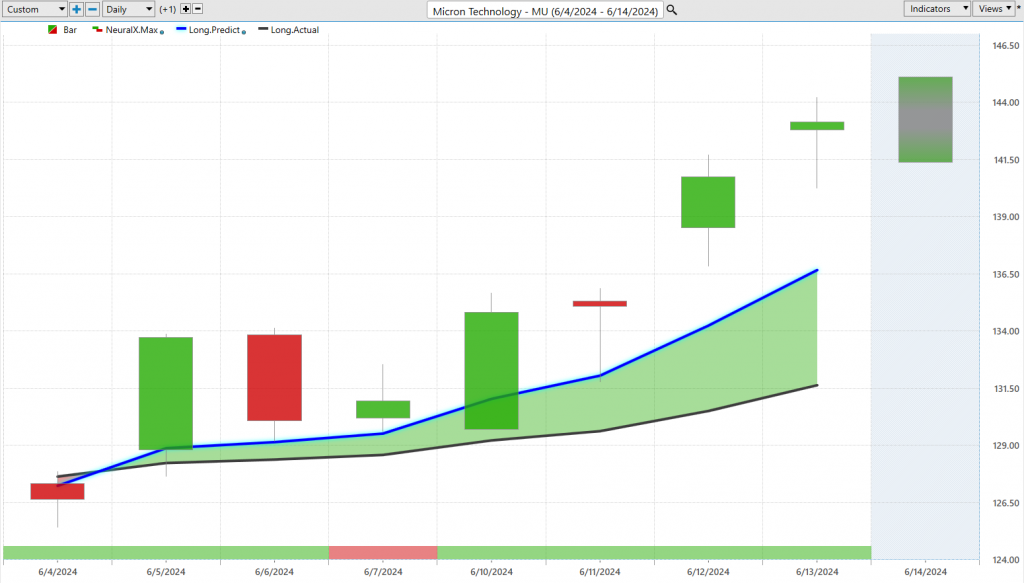Open the Custom date range dropdown
This screenshot has width=1024, height=583.
(x=35, y=9)
